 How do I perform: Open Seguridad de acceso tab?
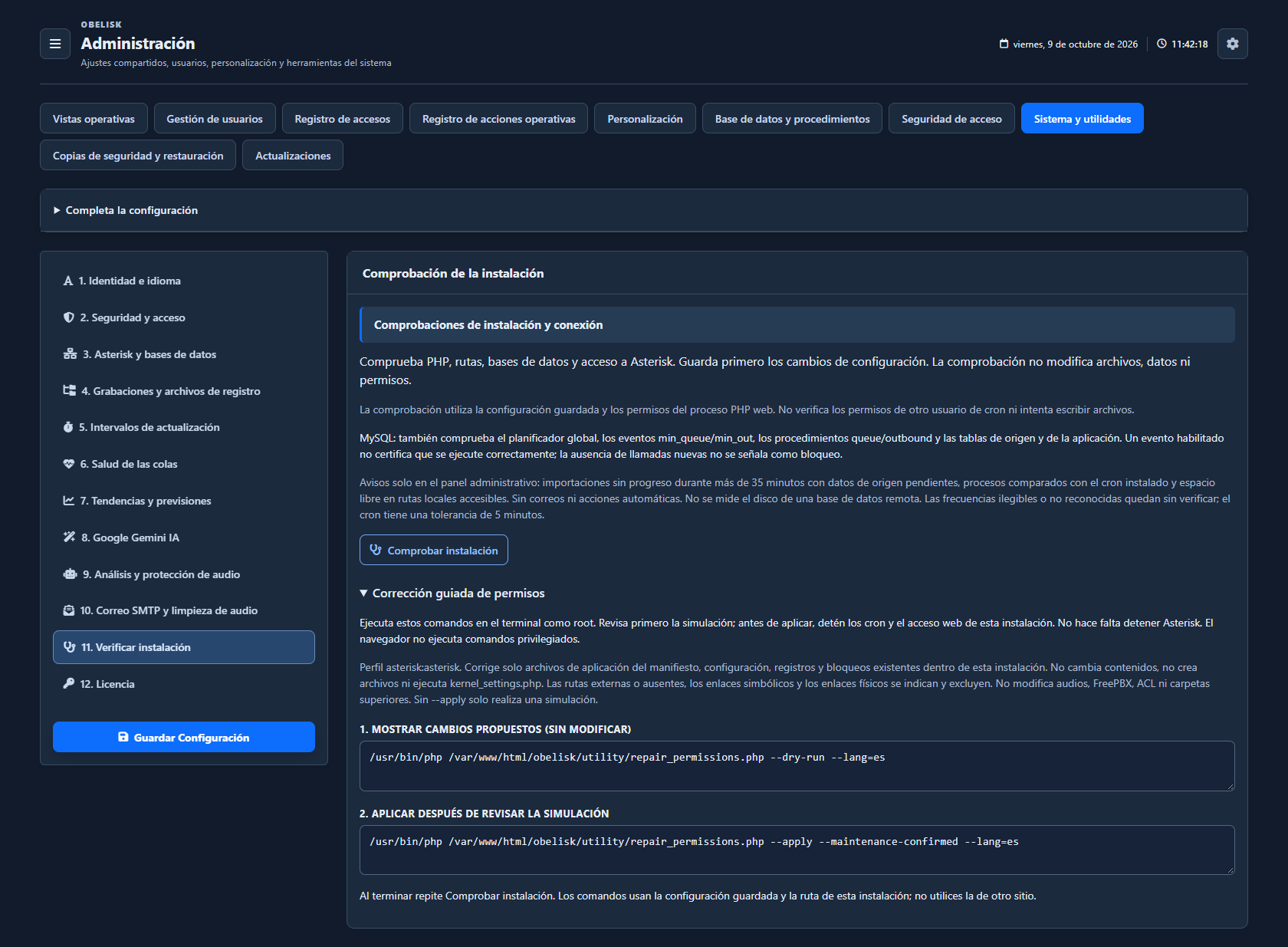pos(951,119)
